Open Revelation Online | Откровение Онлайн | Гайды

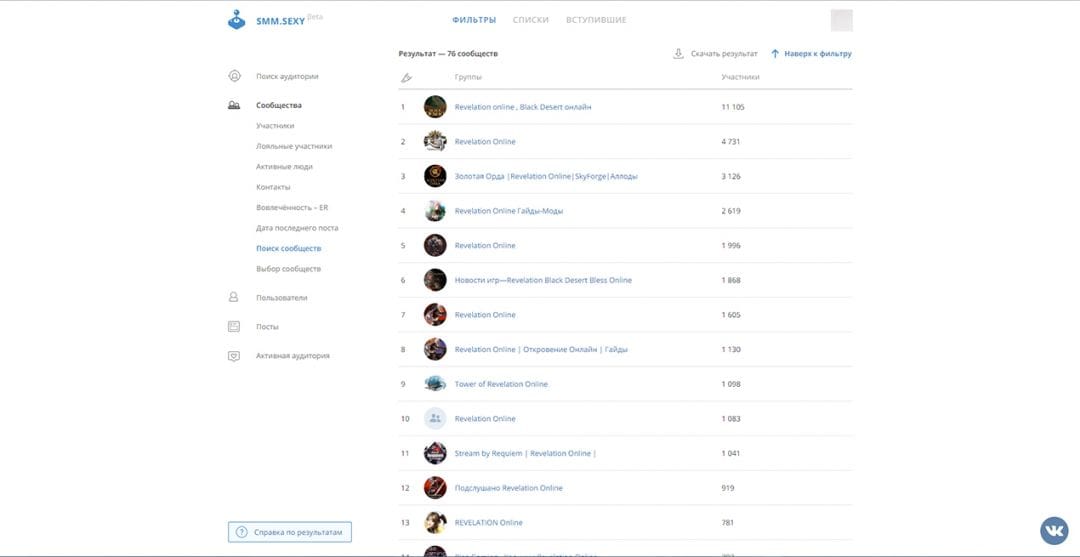541,349
